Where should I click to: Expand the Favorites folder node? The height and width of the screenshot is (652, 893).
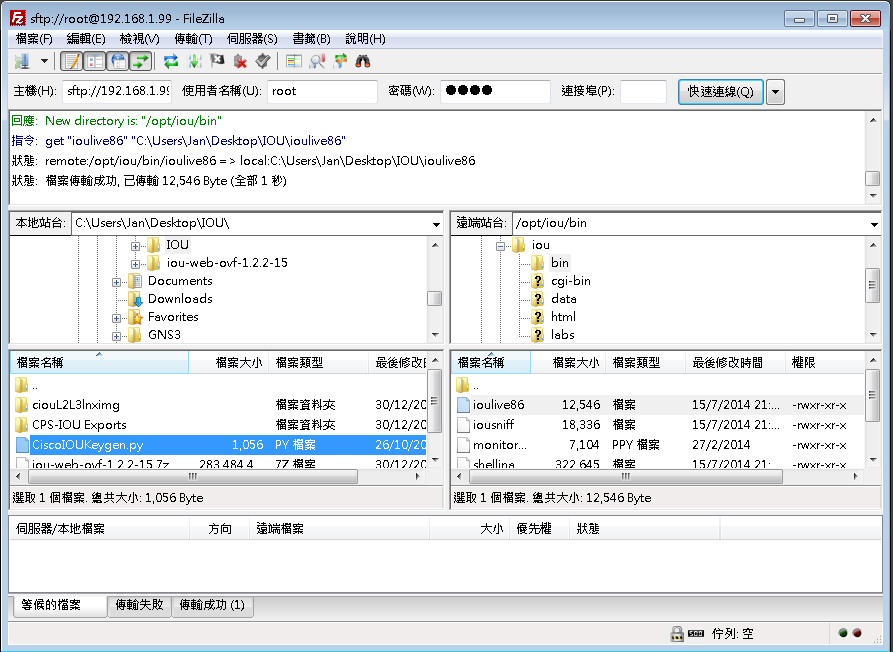(x=116, y=318)
